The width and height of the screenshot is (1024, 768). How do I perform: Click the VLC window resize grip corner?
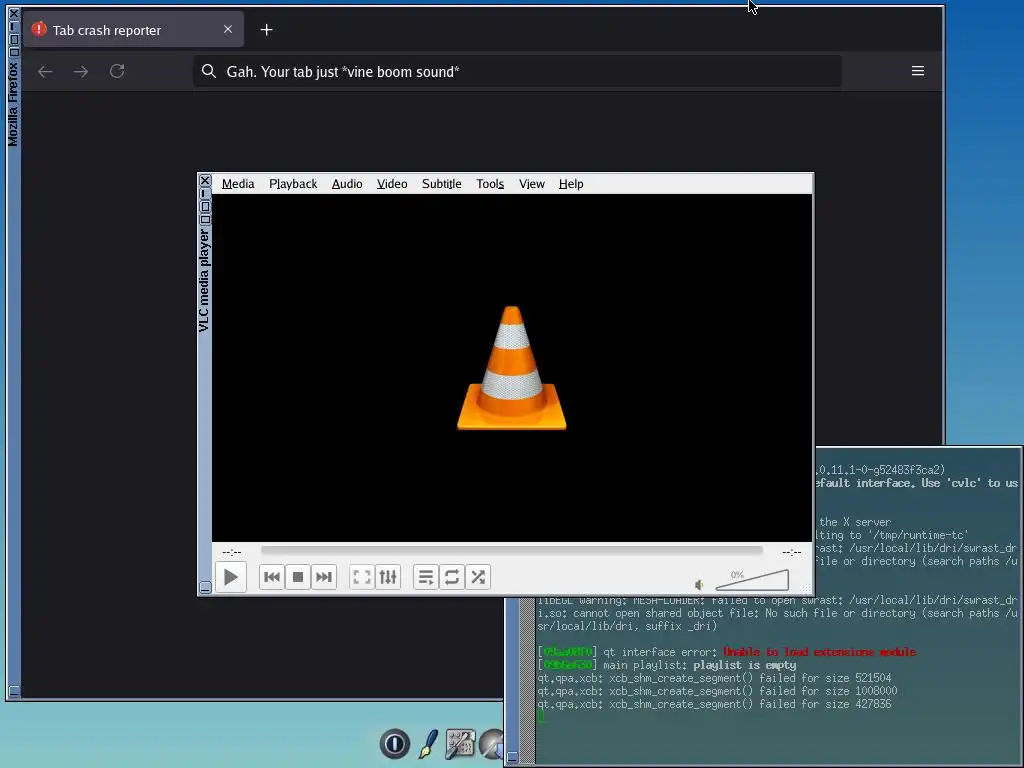pyautogui.click(x=807, y=588)
